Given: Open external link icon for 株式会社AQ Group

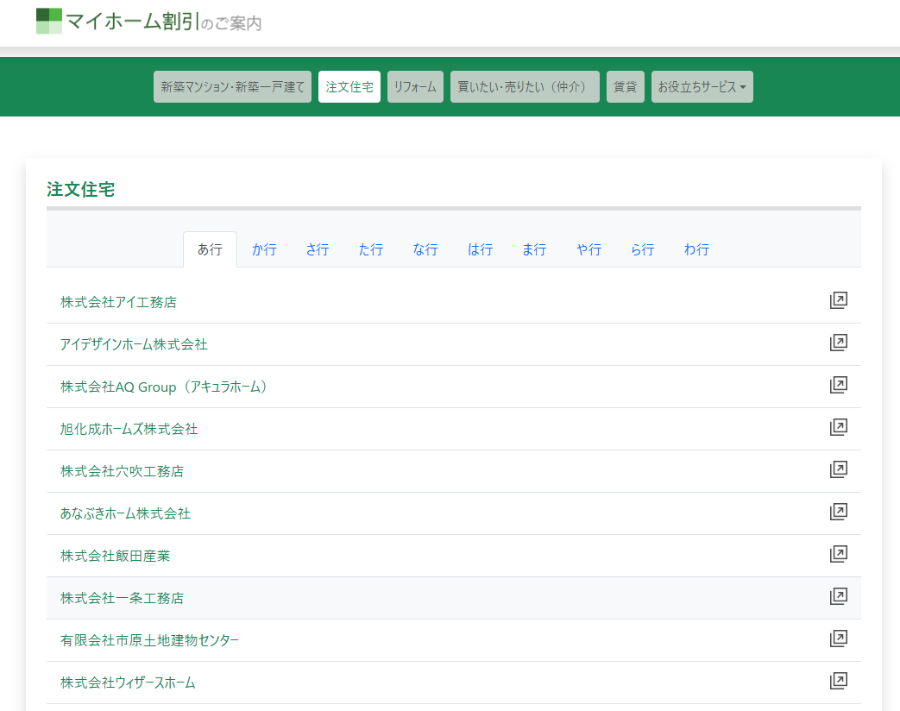Looking at the screenshot, I should point(838,384).
